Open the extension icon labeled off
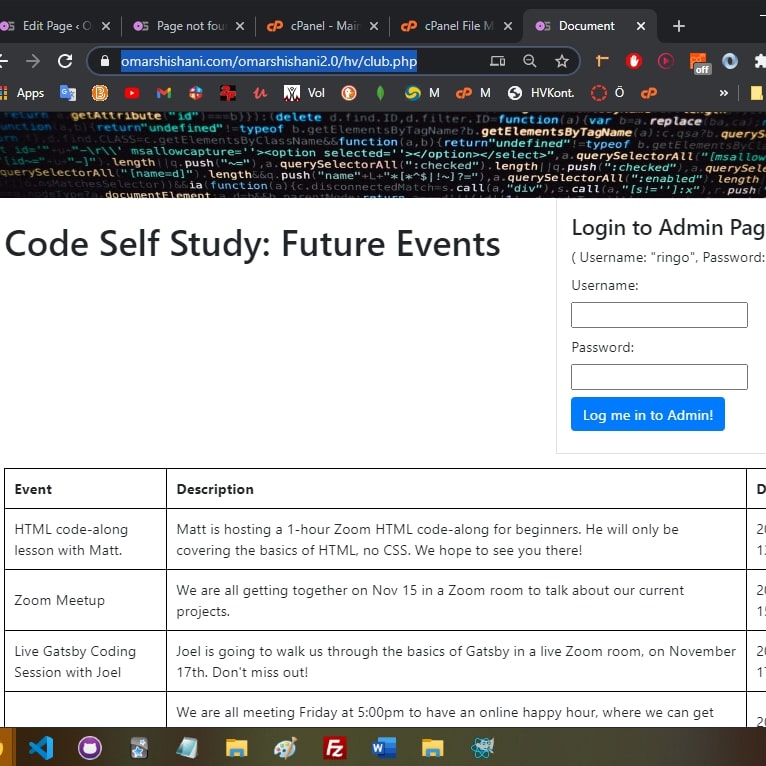Screen dimensions: 766x766 point(699,63)
